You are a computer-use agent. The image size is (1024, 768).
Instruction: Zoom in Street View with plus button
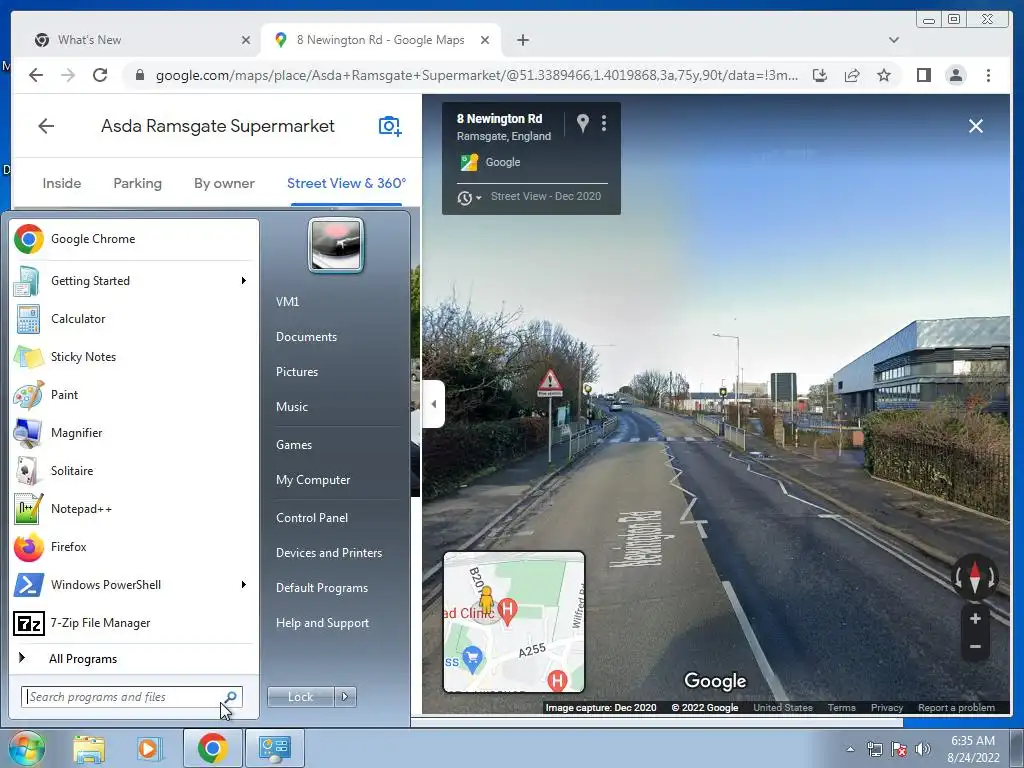pyautogui.click(x=975, y=618)
